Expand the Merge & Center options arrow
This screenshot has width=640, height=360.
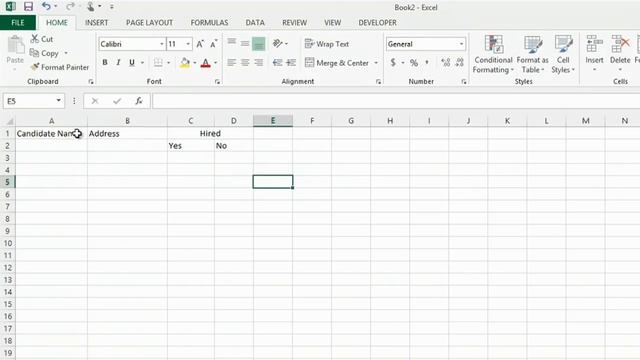pos(376,63)
